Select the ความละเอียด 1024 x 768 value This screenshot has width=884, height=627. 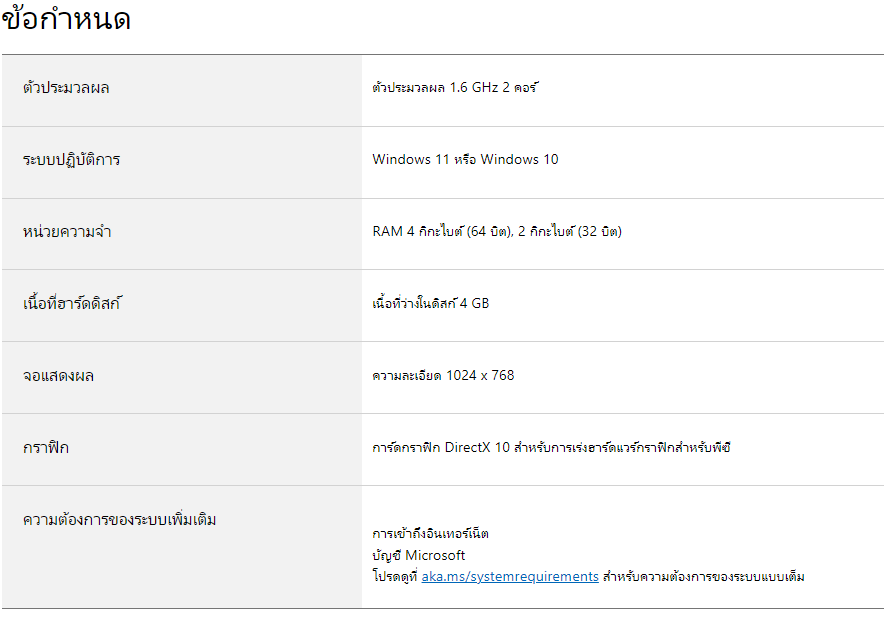click(x=443, y=376)
